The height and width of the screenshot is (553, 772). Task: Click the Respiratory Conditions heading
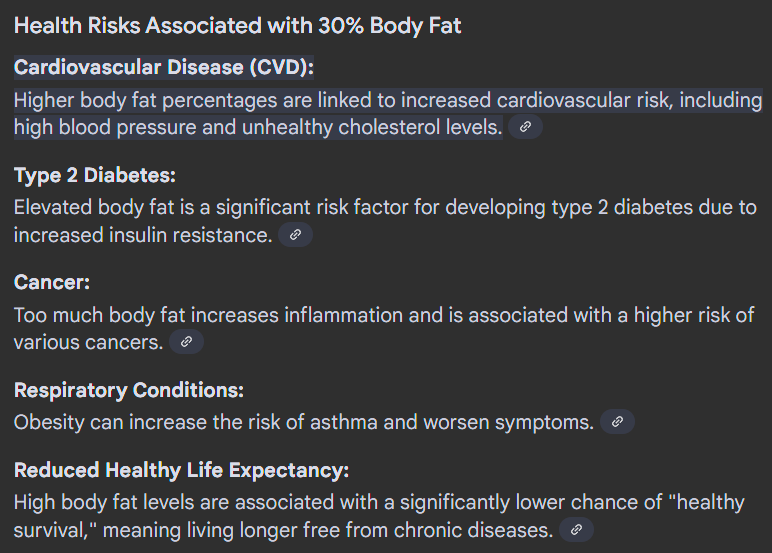pyautogui.click(x=129, y=390)
